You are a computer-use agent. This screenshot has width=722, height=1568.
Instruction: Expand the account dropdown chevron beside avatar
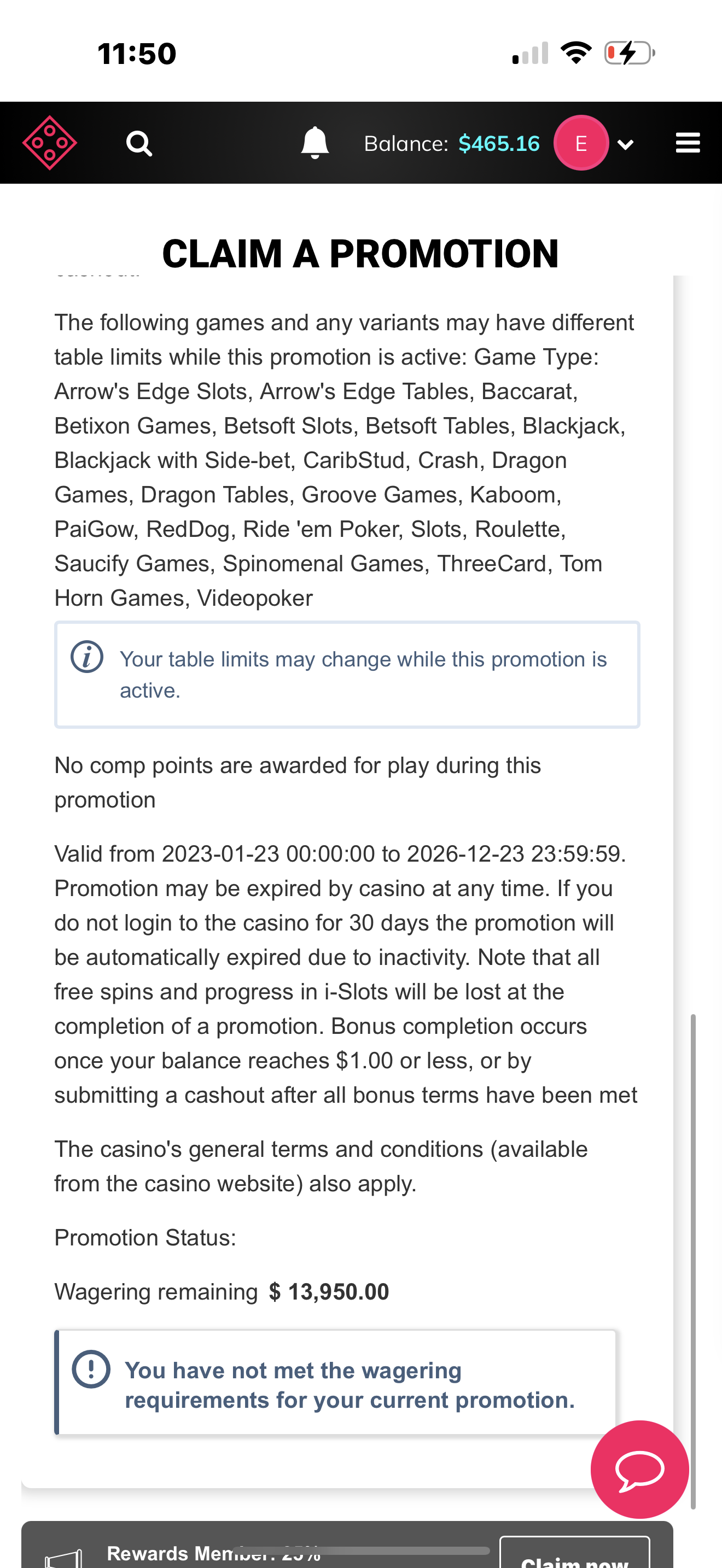(x=625, y=143)
